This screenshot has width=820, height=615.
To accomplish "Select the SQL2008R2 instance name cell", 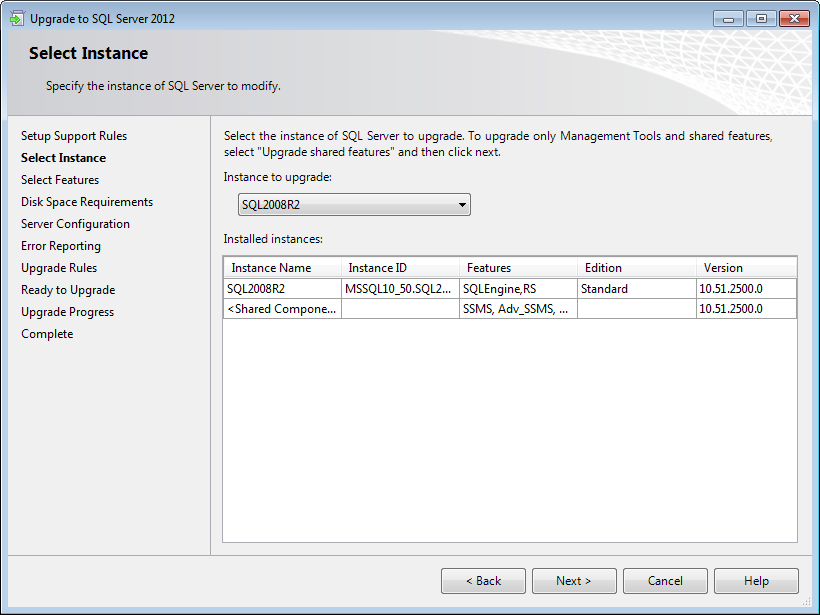I will (x=282, y=289).
